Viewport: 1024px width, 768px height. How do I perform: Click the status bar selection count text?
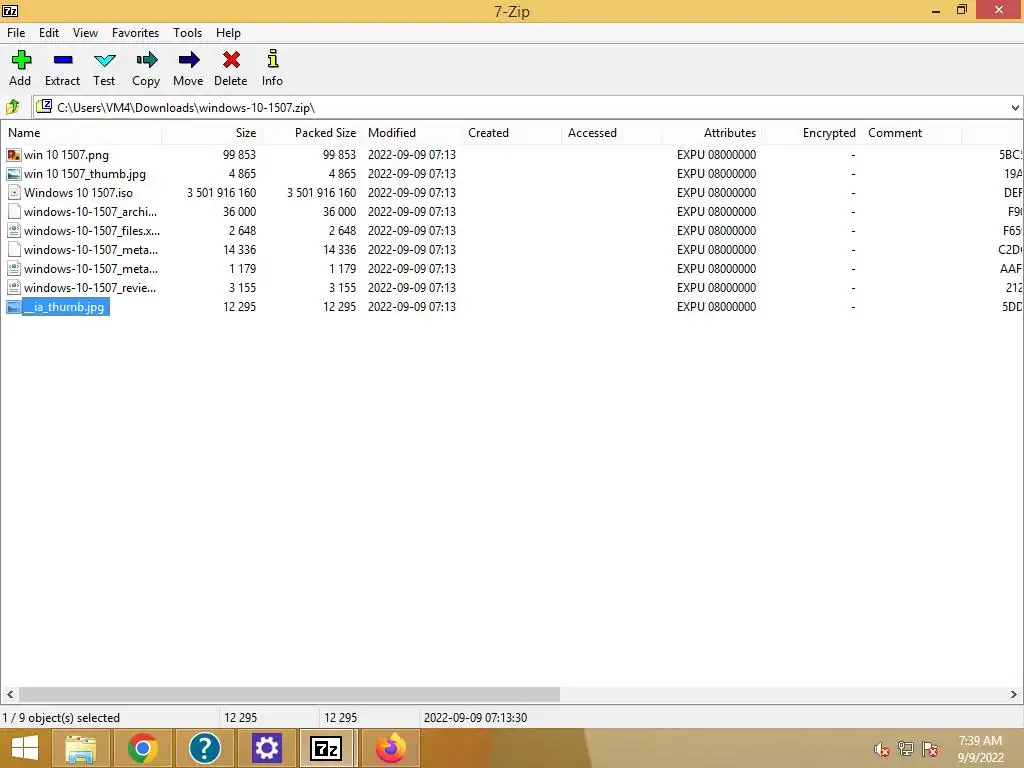coord(61,718)
